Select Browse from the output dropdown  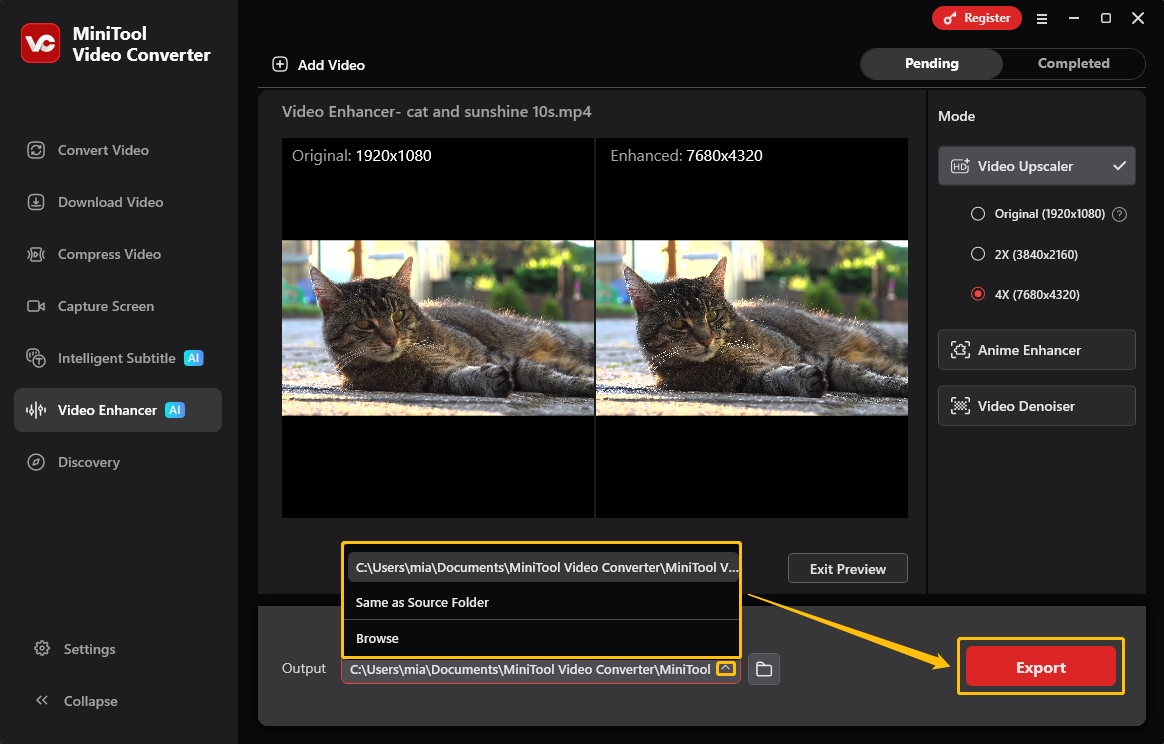click(375, 638)
